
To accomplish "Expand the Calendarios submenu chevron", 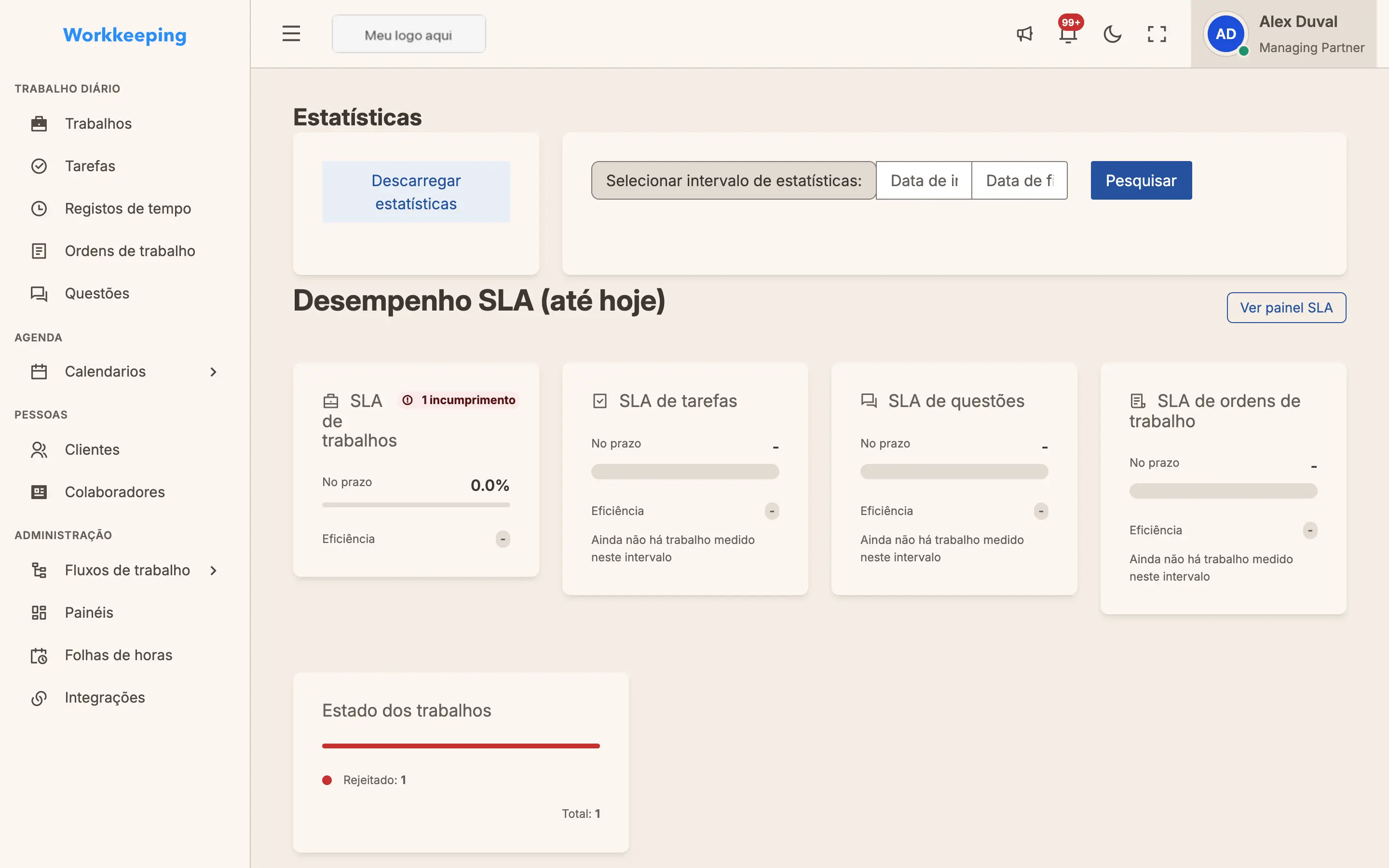I will pyautogui.click(x=214, y=372).
